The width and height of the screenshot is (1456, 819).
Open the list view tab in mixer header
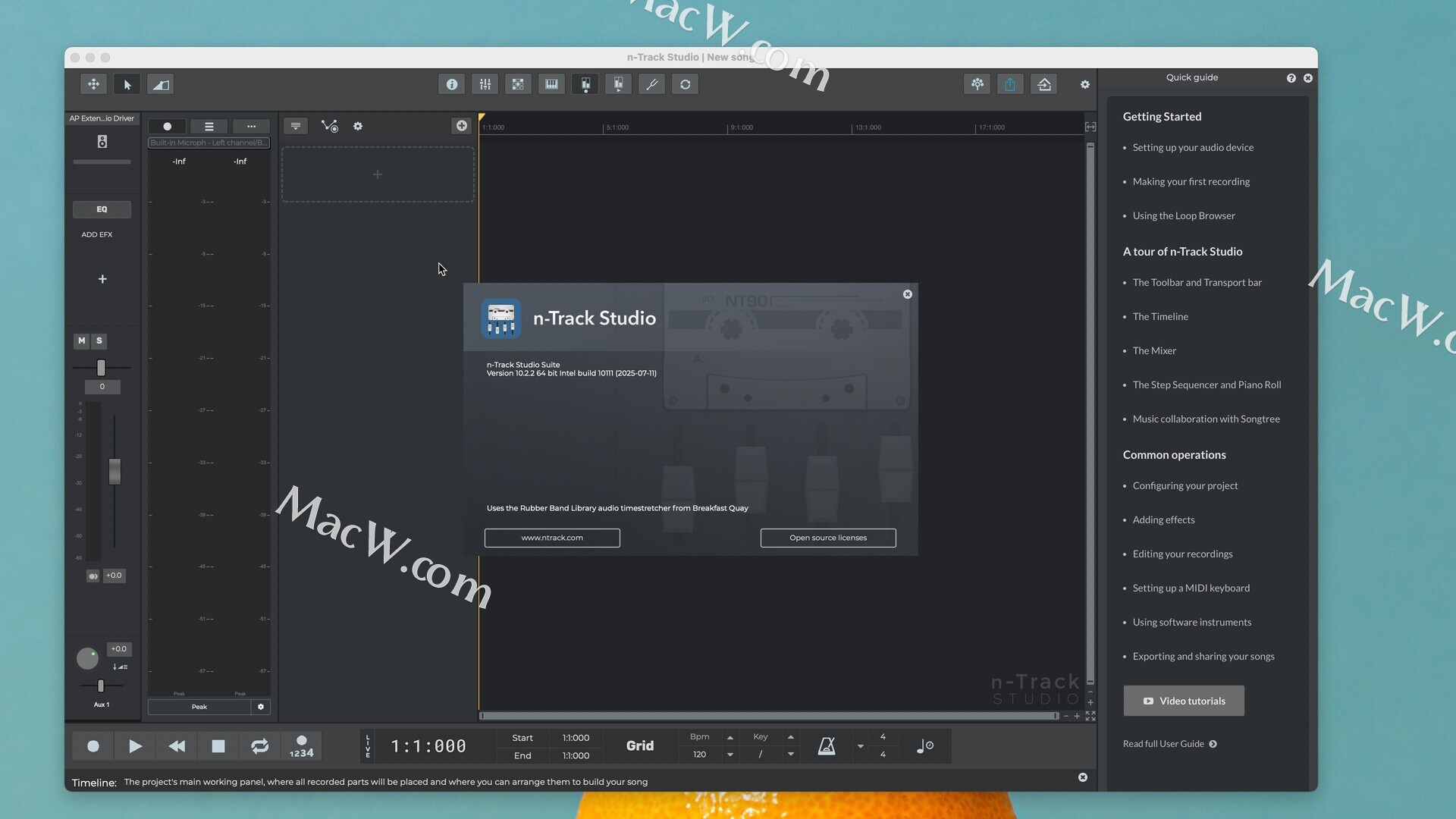click(x=209, y=127)
